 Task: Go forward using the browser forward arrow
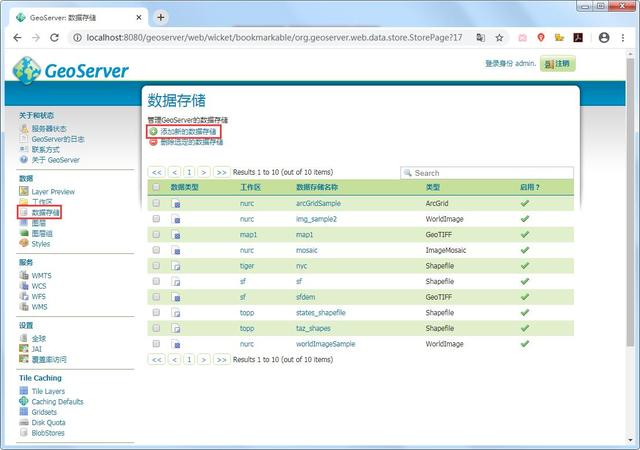(36, 38)
